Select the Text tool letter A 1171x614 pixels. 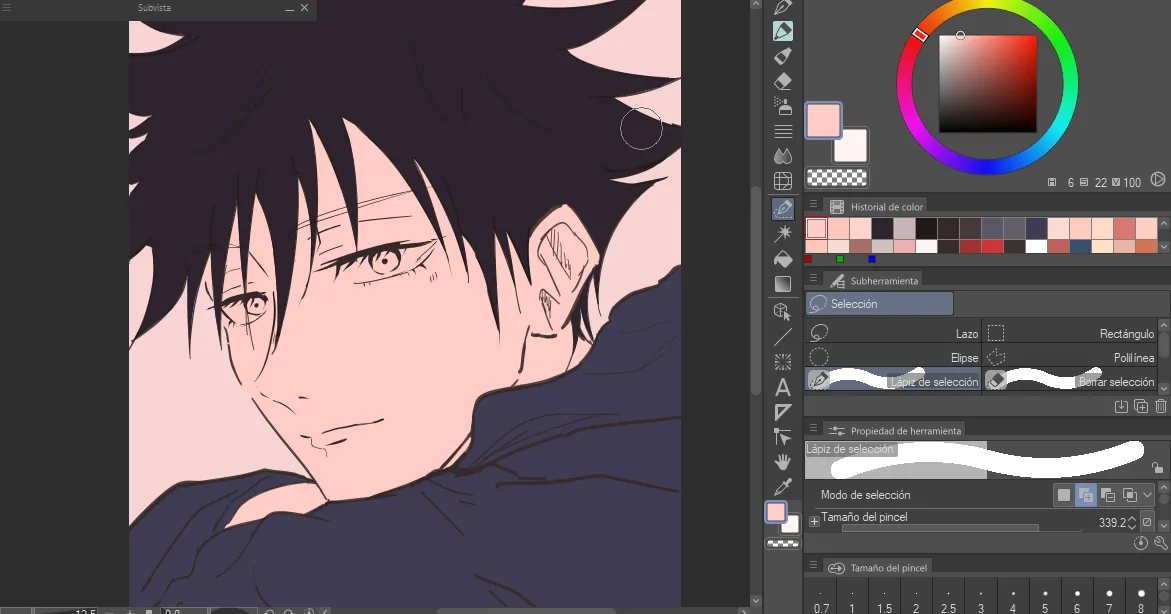(783, 388)
